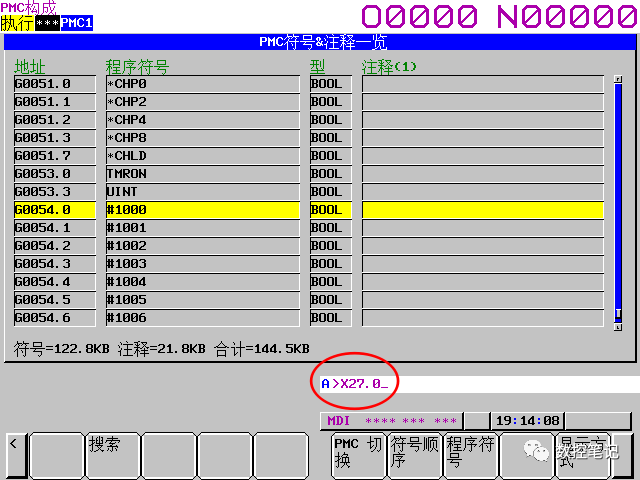Select the UINT symbol entry
The height and width of the screenshot is (480, 640).
pyautogui.click(x=203, y=192)
